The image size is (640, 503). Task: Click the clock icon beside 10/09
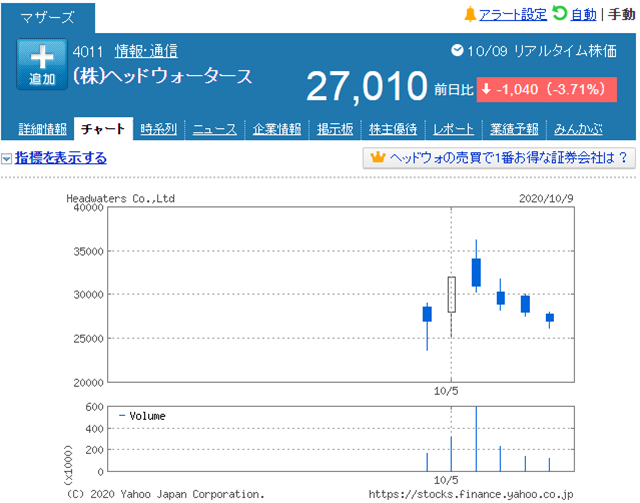(x=457, y=50)
